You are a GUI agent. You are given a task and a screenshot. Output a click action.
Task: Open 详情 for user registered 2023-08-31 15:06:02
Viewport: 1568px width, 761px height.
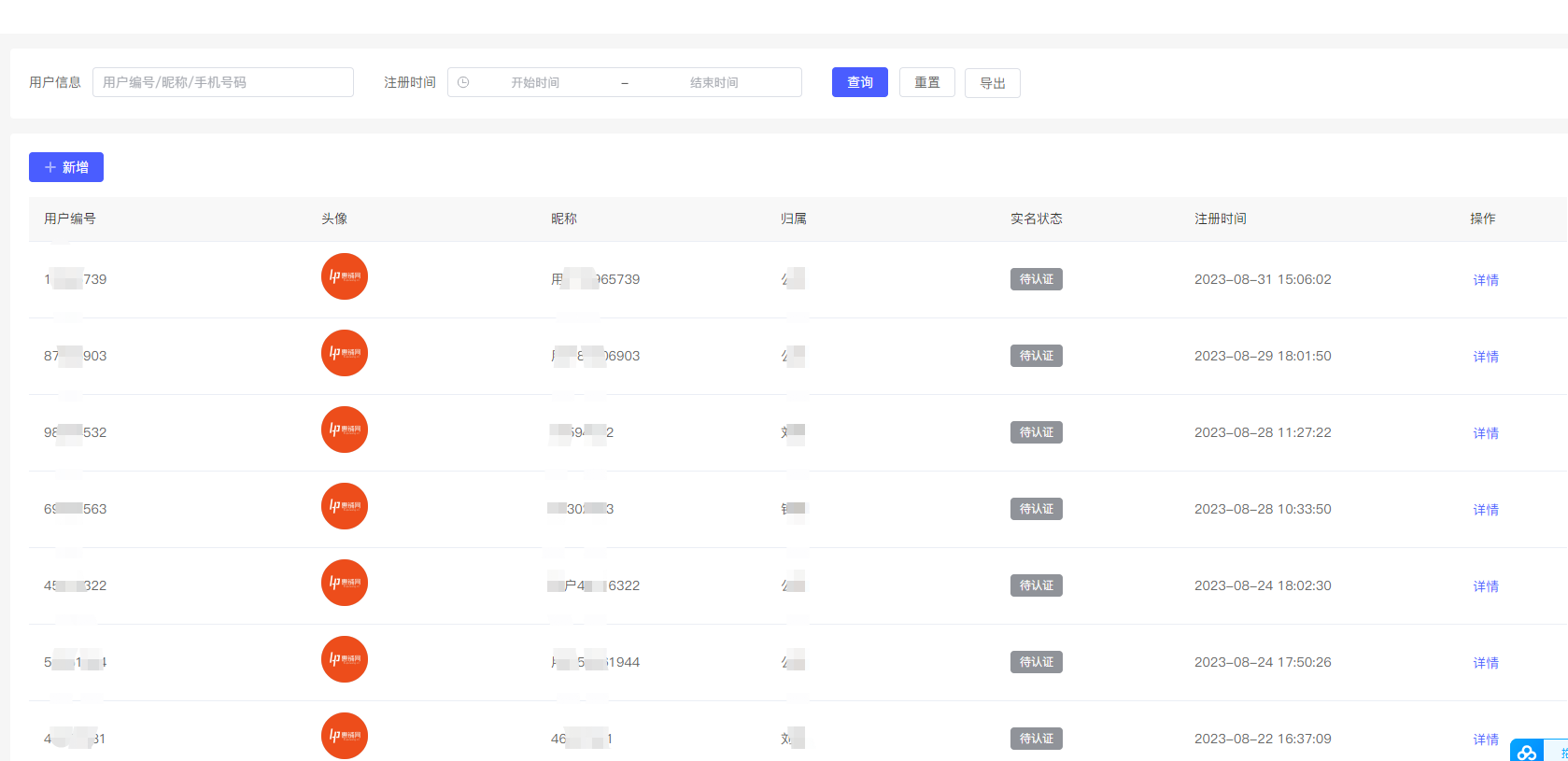(1486, 280)
